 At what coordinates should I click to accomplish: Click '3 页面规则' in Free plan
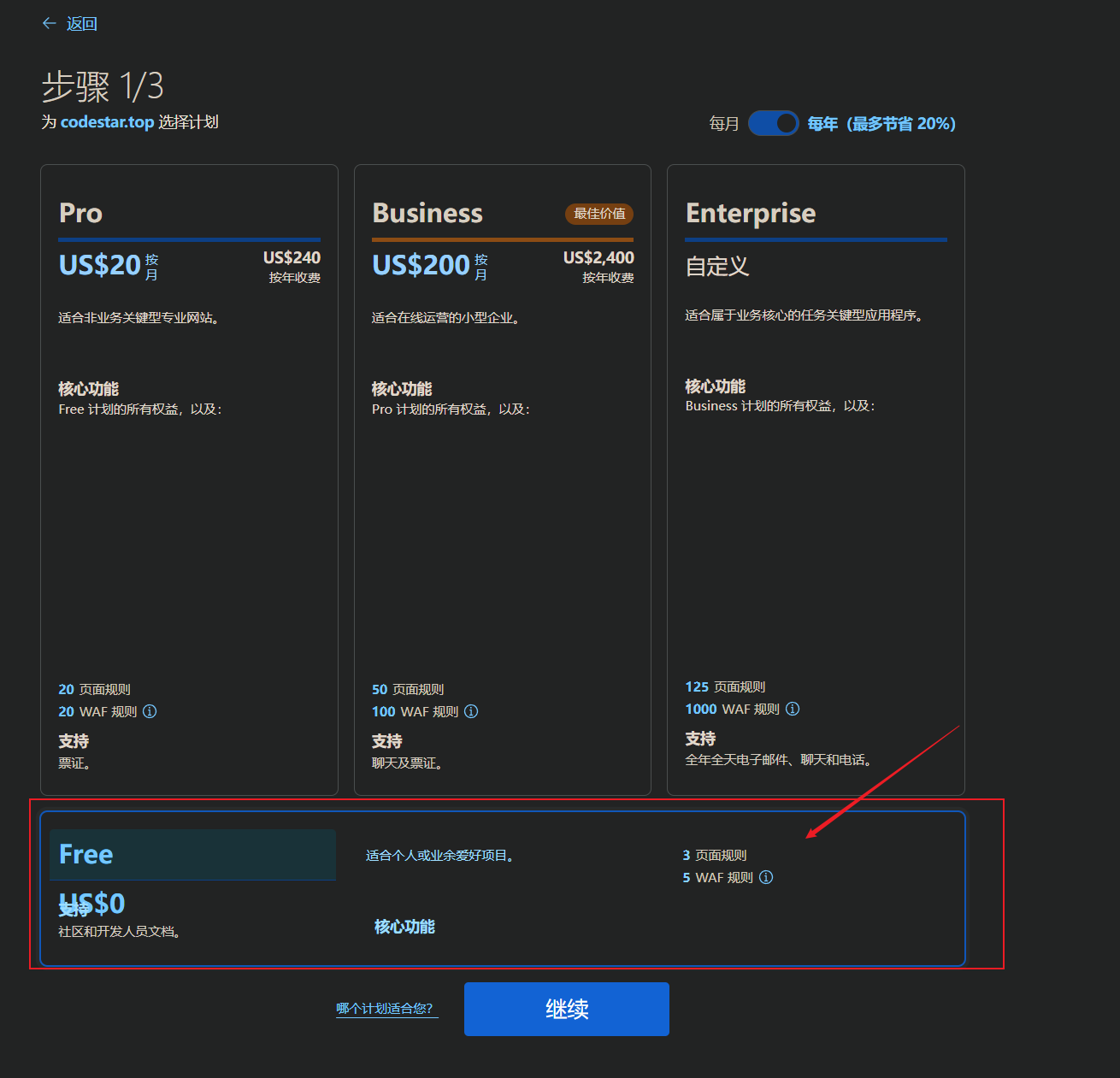click(715, 855)
